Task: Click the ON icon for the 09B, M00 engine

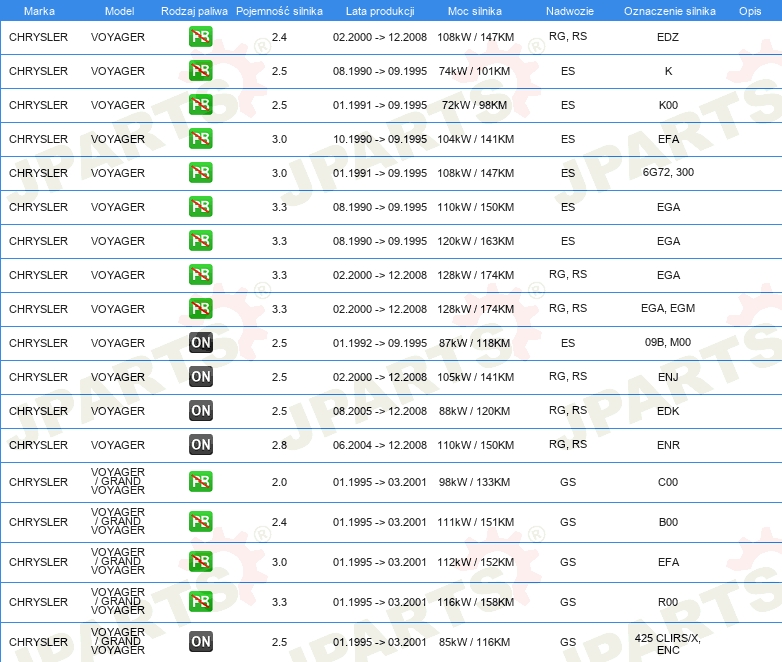Action: pyautogui.click(x=201, y=343)
